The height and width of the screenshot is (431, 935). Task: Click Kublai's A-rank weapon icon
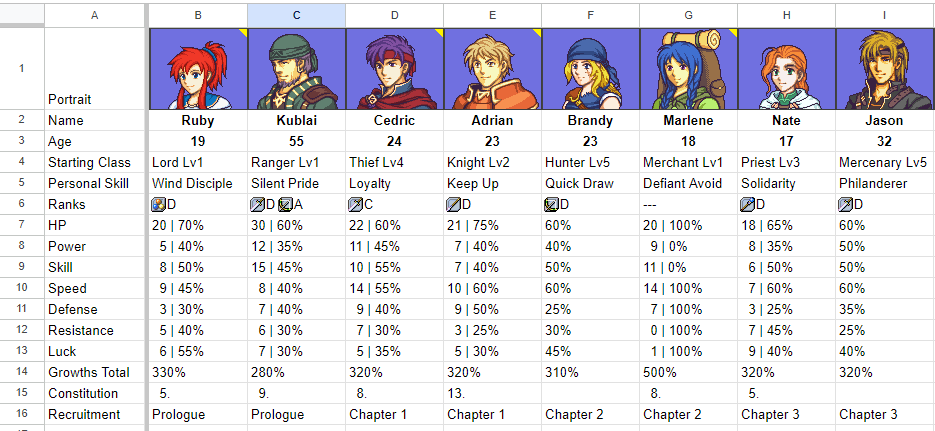(x=284, y=204)
